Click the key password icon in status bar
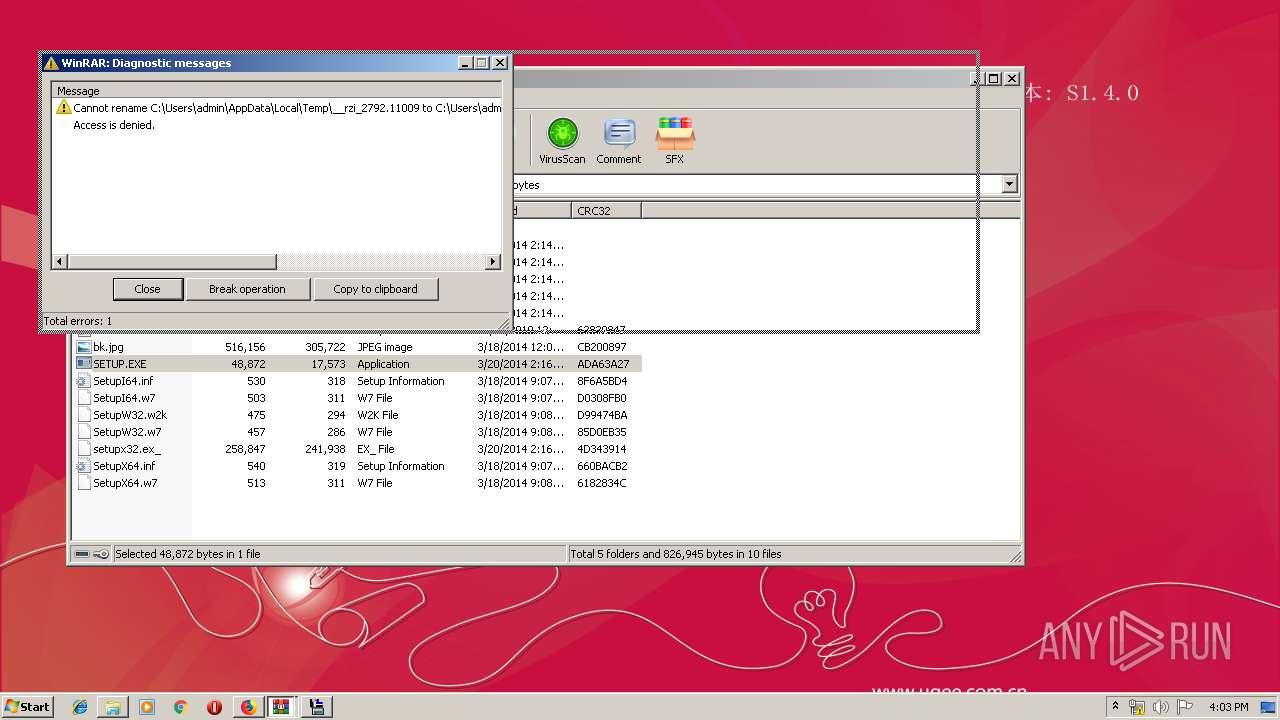Image resolution: width=1280 pixels, height=720 pixels. coord(101,554)
